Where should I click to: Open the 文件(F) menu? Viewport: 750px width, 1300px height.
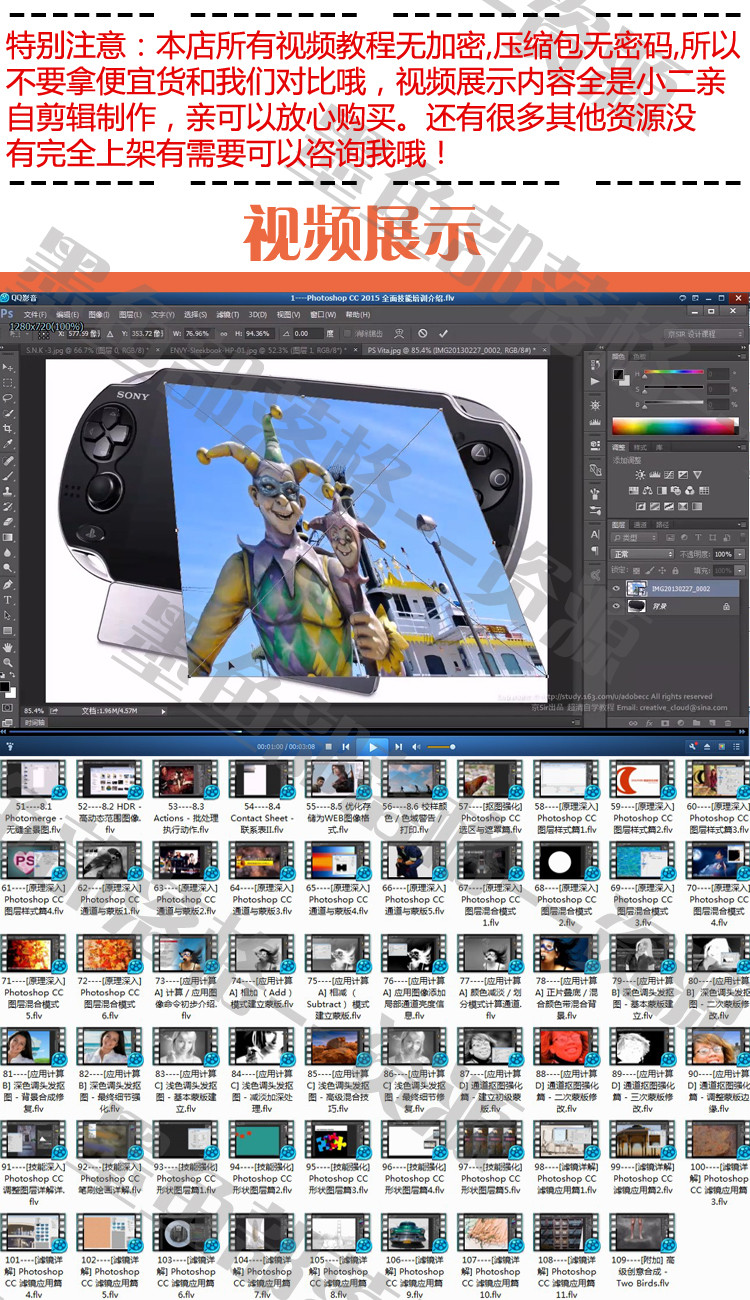click(x=35, y=314)
